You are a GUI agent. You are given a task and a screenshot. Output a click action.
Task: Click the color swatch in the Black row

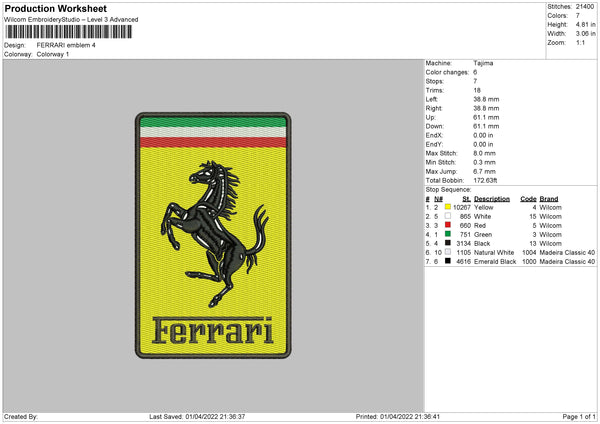(448, 243)
